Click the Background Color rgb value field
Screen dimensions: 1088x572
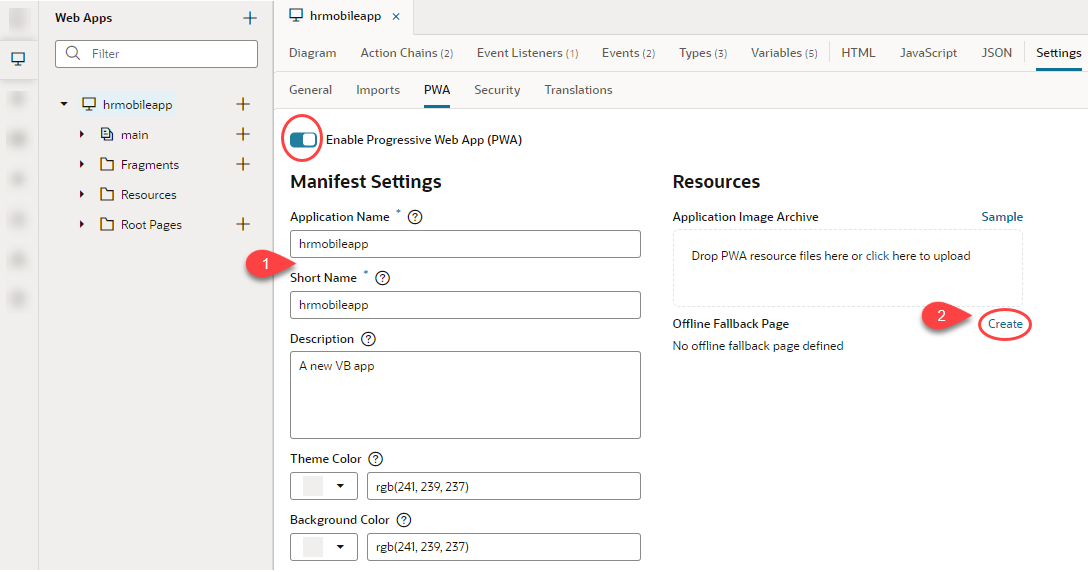click(504, 547)
